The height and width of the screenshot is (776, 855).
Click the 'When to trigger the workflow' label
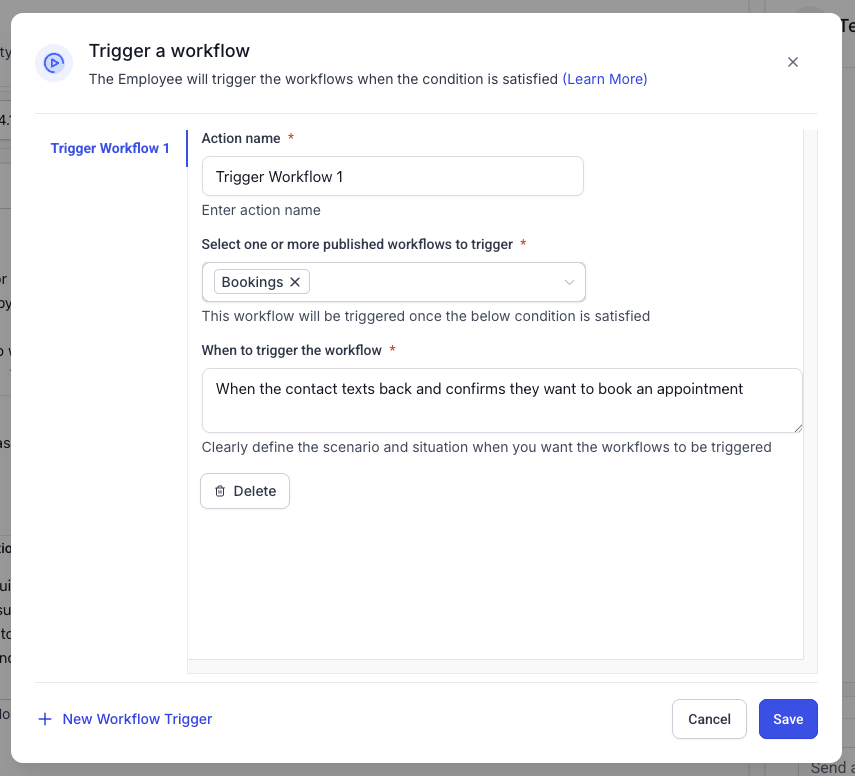291,350
